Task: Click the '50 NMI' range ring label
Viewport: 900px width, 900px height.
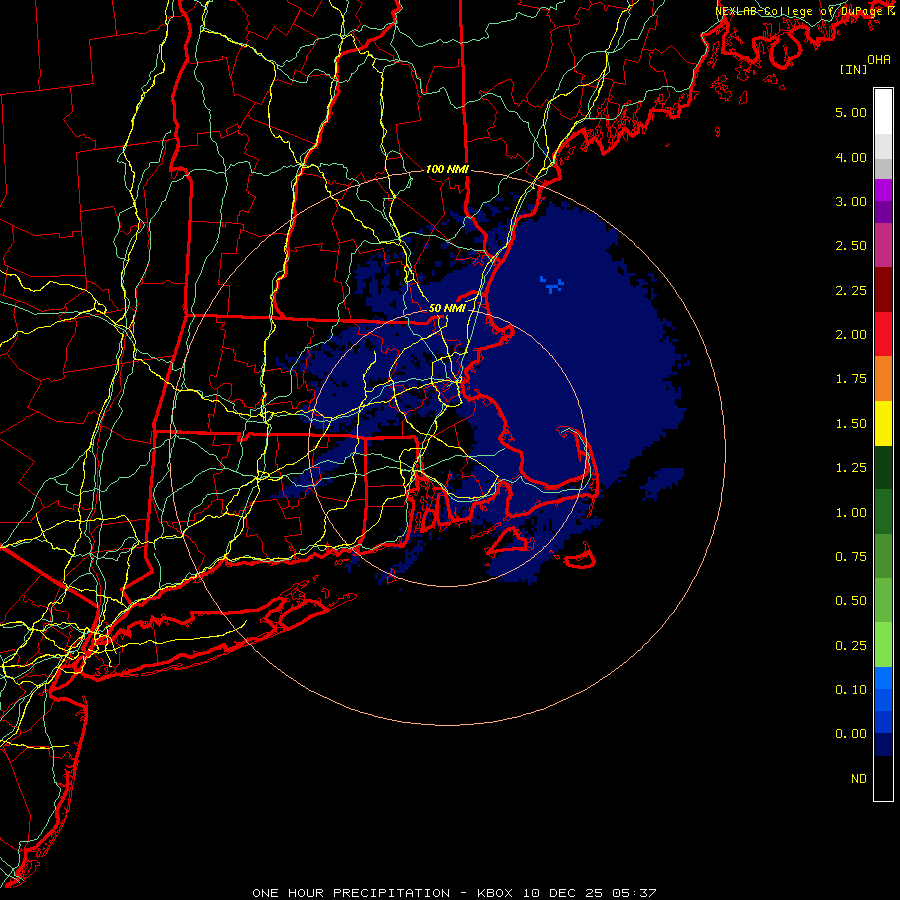Action: pos(447,308)
